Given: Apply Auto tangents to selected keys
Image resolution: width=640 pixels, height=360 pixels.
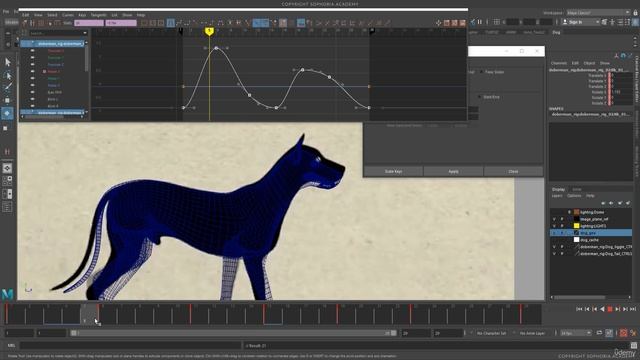Looking at the screenshot, I should (x=170, y=23).
